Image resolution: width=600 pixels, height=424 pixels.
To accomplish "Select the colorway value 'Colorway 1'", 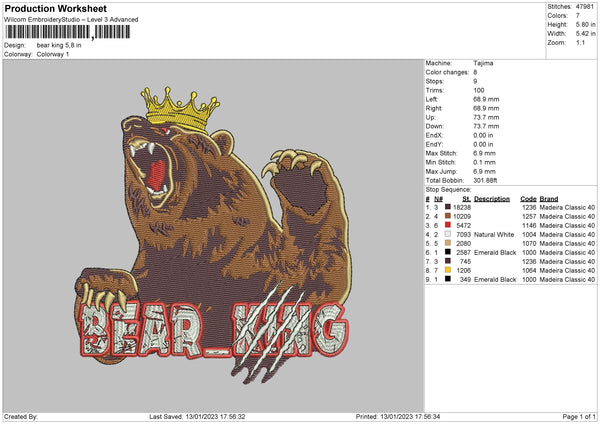I will [x=53, y=54].
